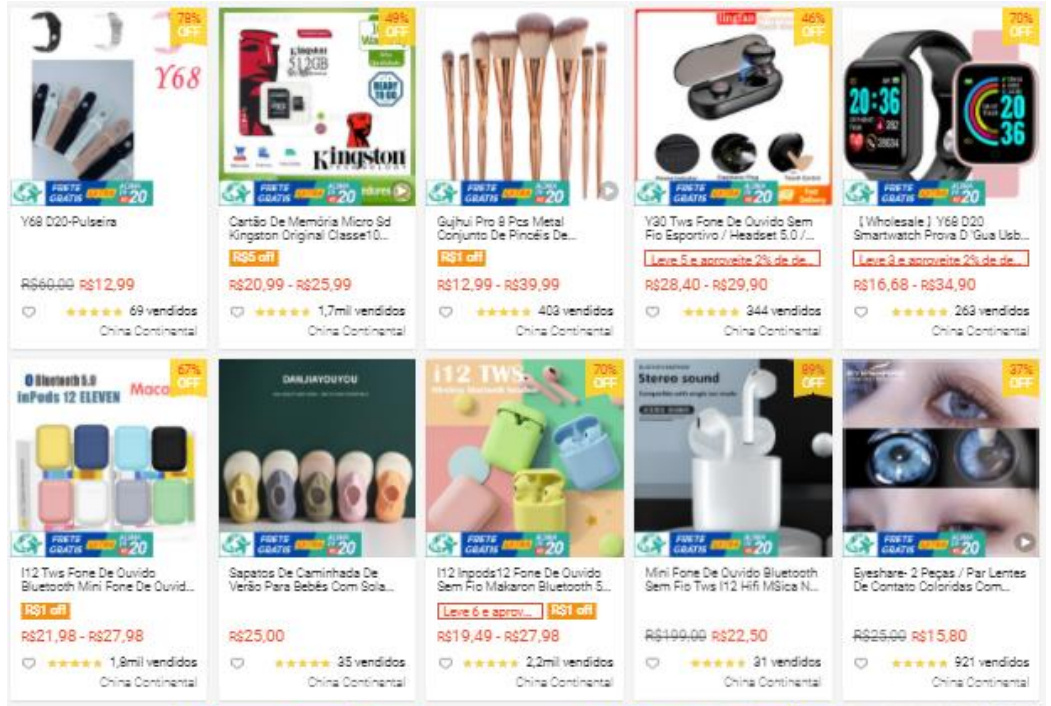Toggle favorite on Y68 D20 Smartwatch listing
Viewport: 1051px width, 706px height.
861,312
